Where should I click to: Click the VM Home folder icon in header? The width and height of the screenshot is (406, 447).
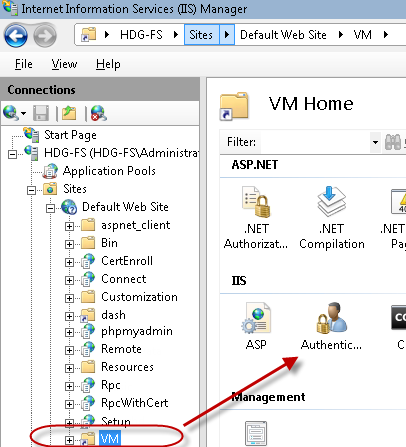[x=234, y=106]
